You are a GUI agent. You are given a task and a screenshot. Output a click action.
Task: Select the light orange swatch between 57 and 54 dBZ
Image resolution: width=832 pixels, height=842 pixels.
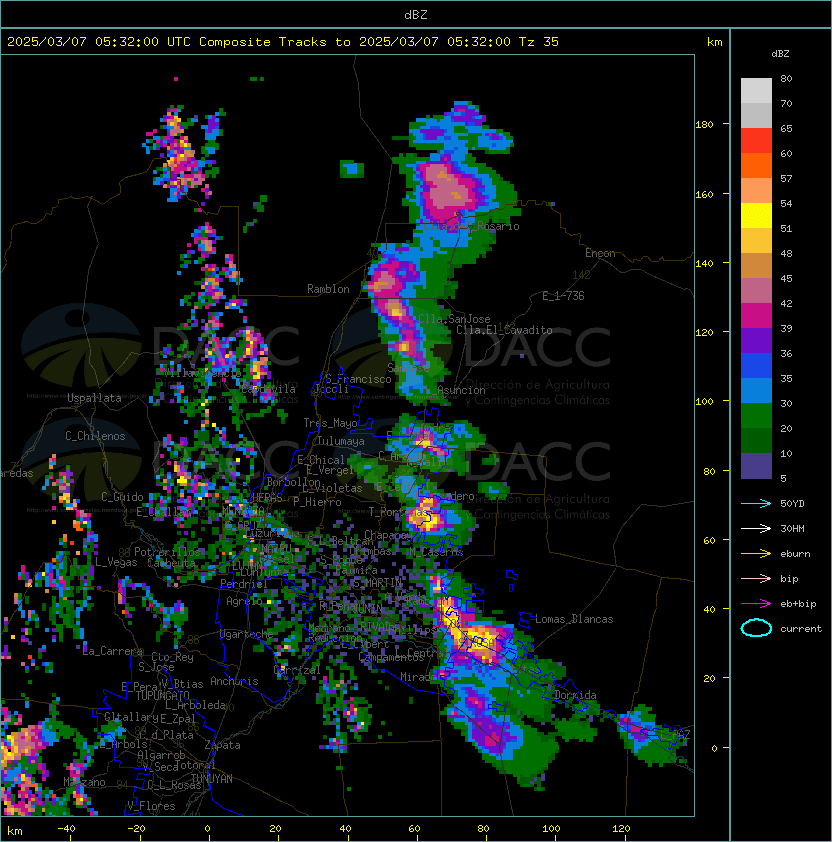(x=756, y=190)
